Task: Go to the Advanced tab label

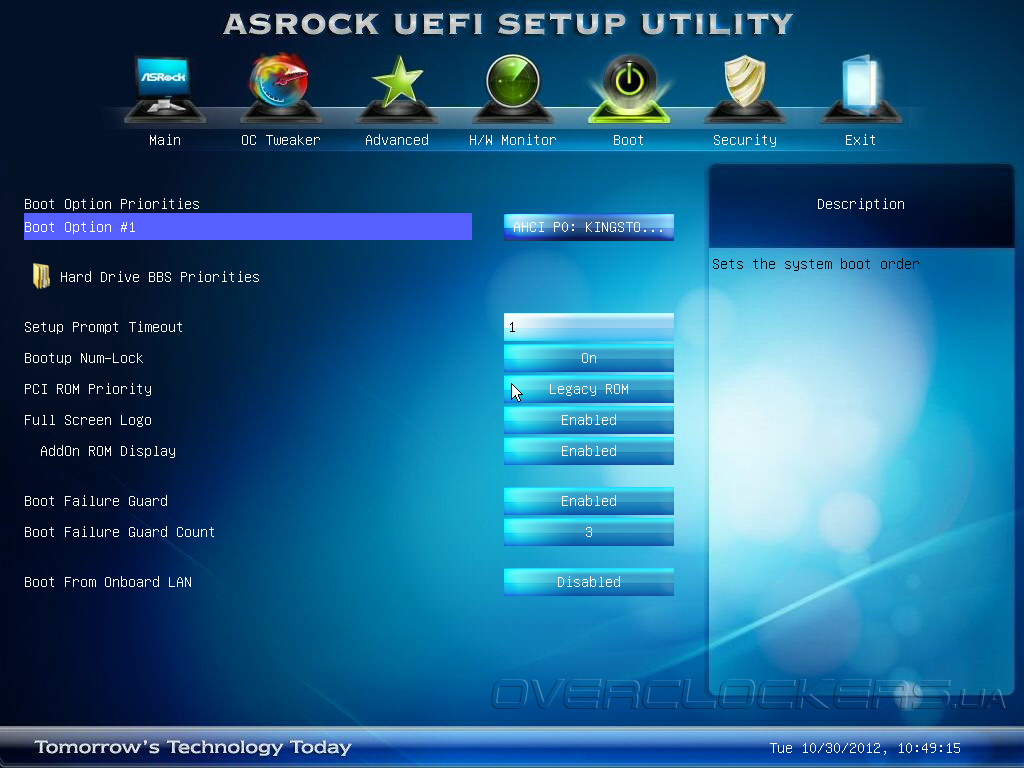Action: 397,140
